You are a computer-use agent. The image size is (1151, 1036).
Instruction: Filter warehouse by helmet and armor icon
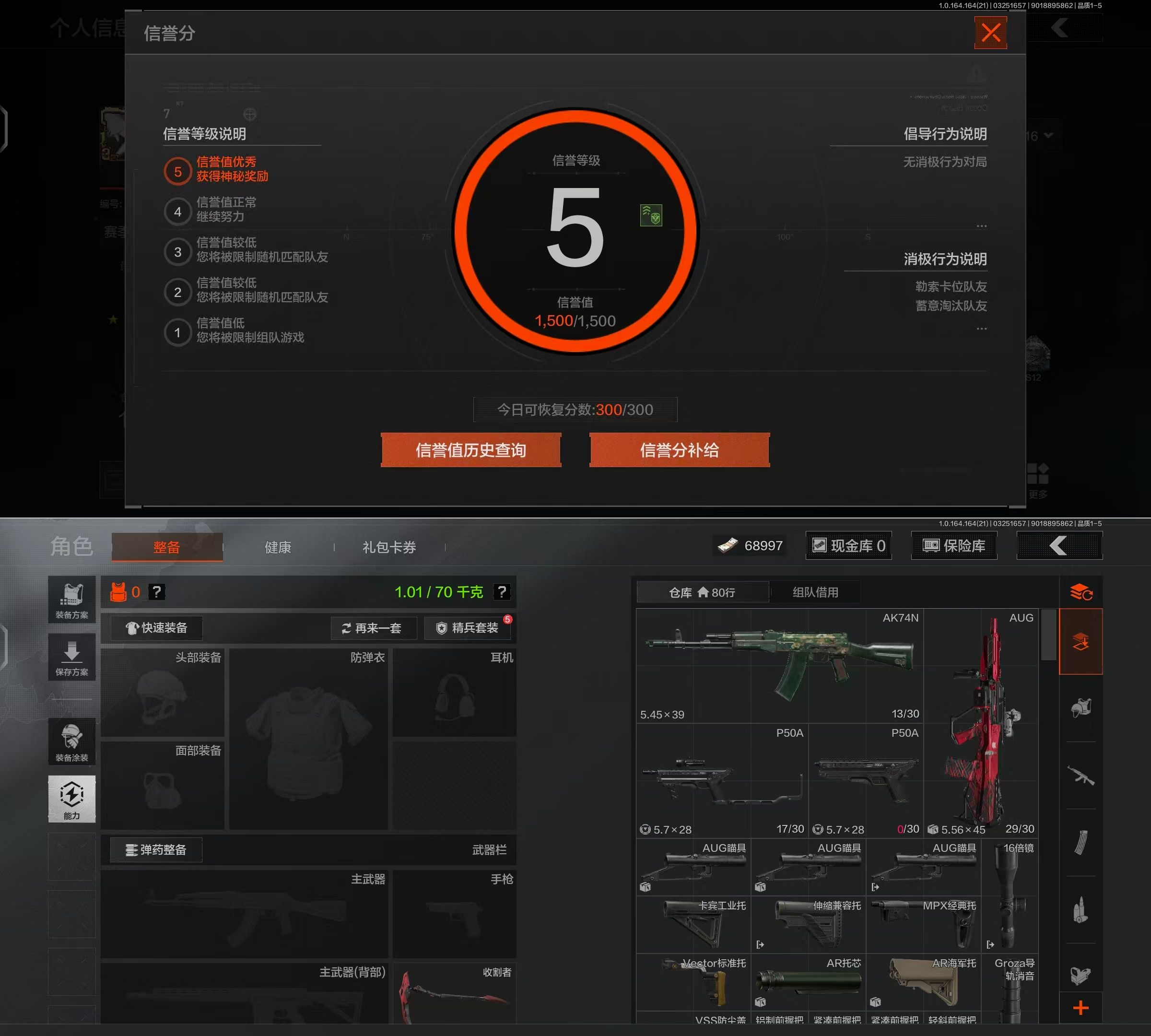pos(1081,708)
